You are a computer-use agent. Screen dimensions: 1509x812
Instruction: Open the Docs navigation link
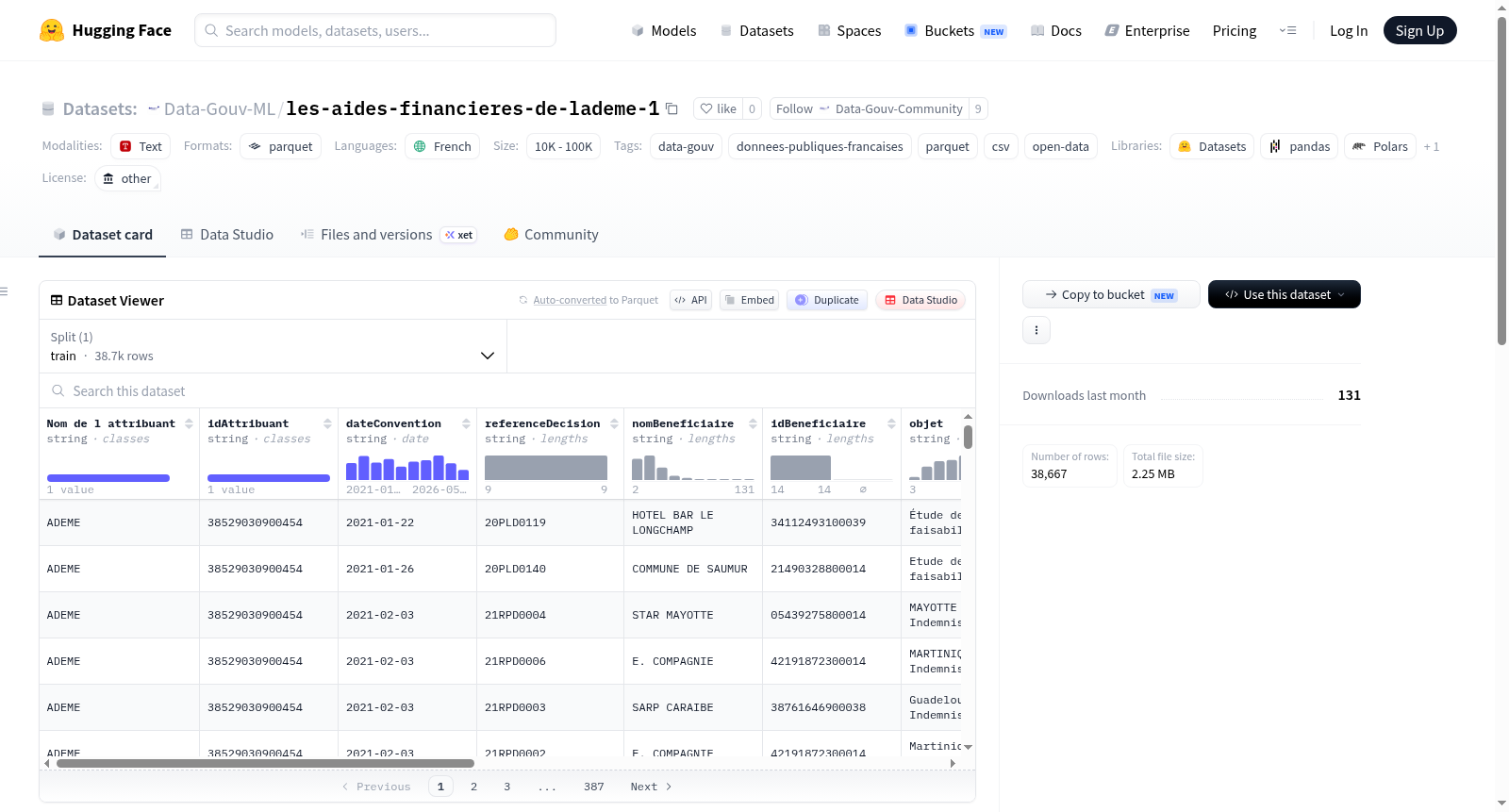tap(1056, 30)
